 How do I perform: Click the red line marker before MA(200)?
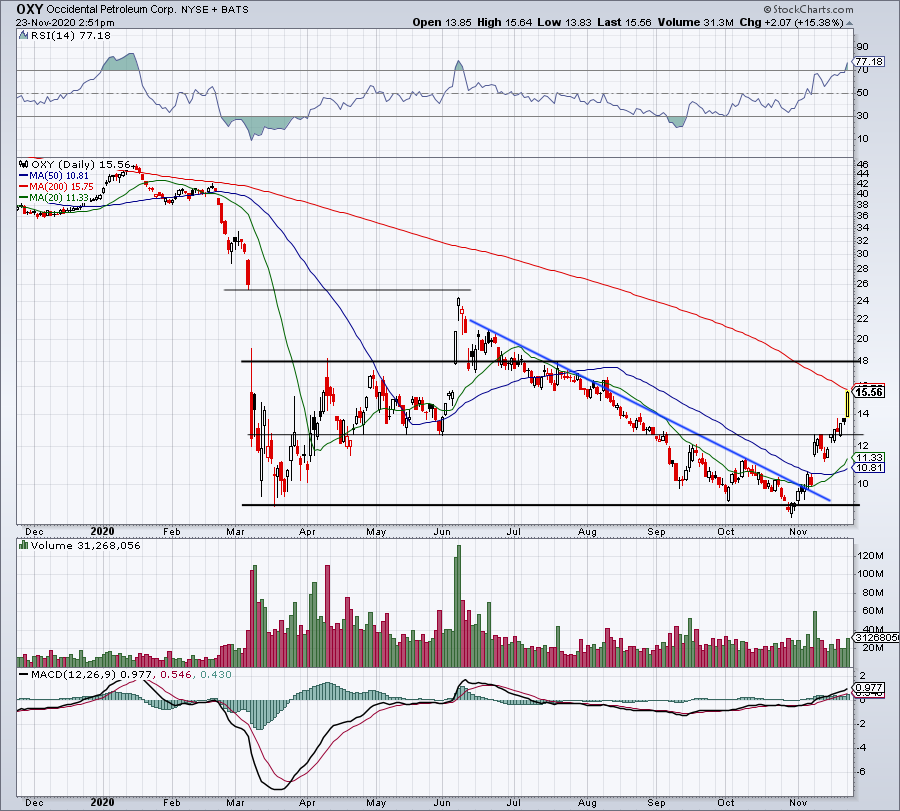click(x=24, y=187)
